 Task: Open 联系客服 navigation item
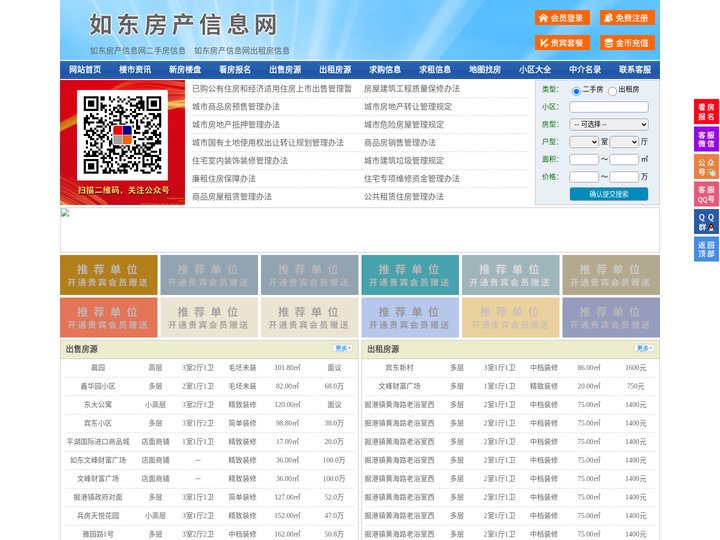click(635, 70)
